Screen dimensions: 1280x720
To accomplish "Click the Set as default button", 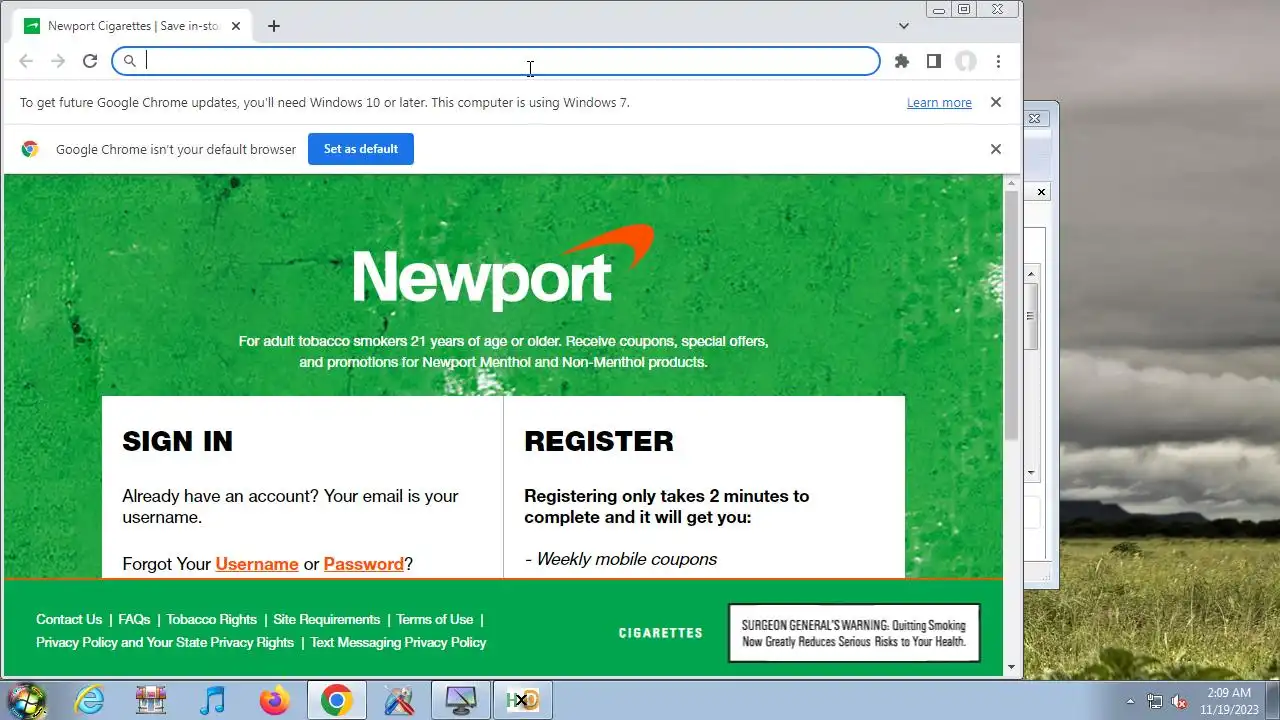I will [361, 149].
